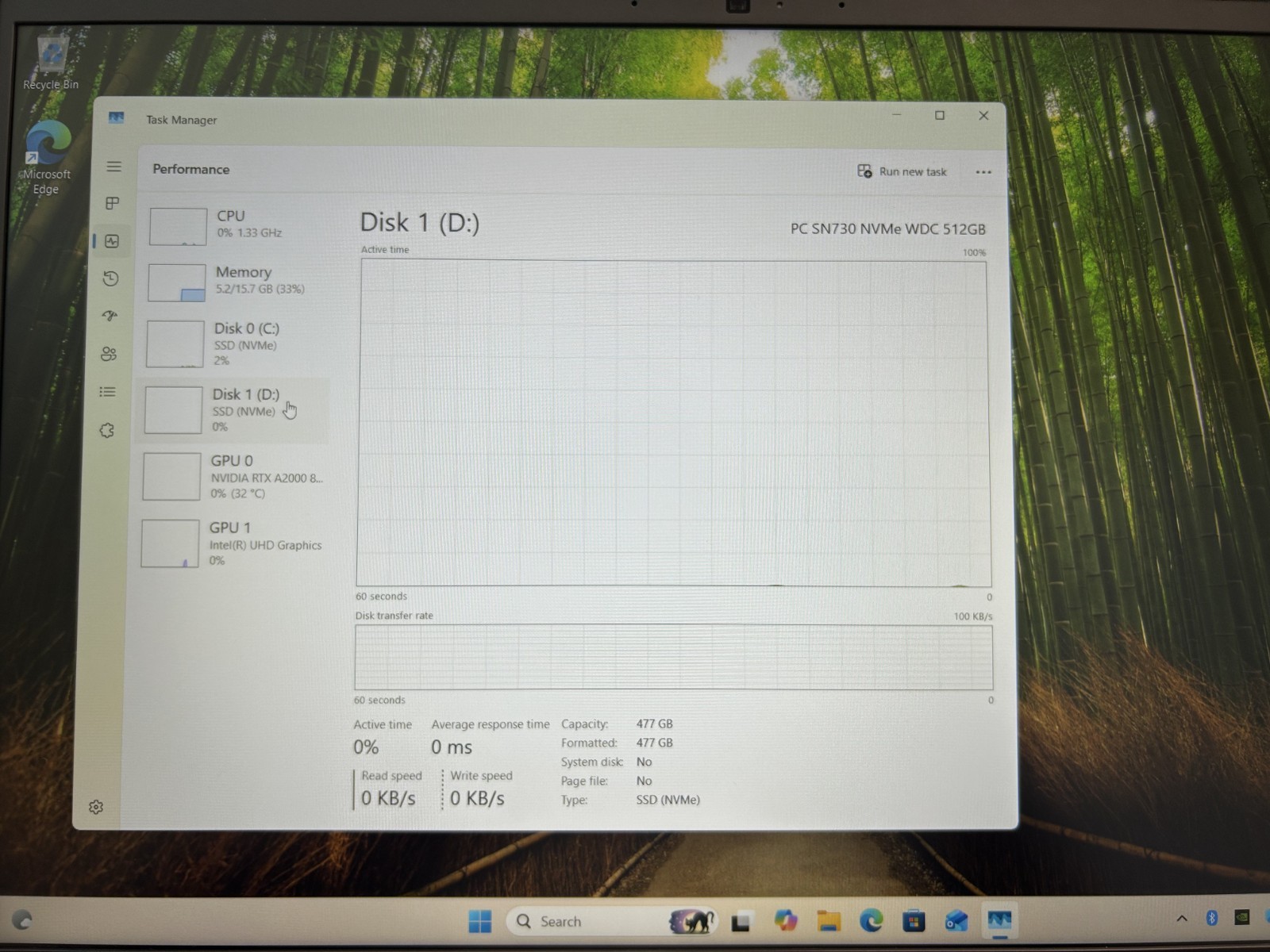Open Outlook from the taskbar
This screenshot has width=1270, height=952.
(x=956, y=921)
